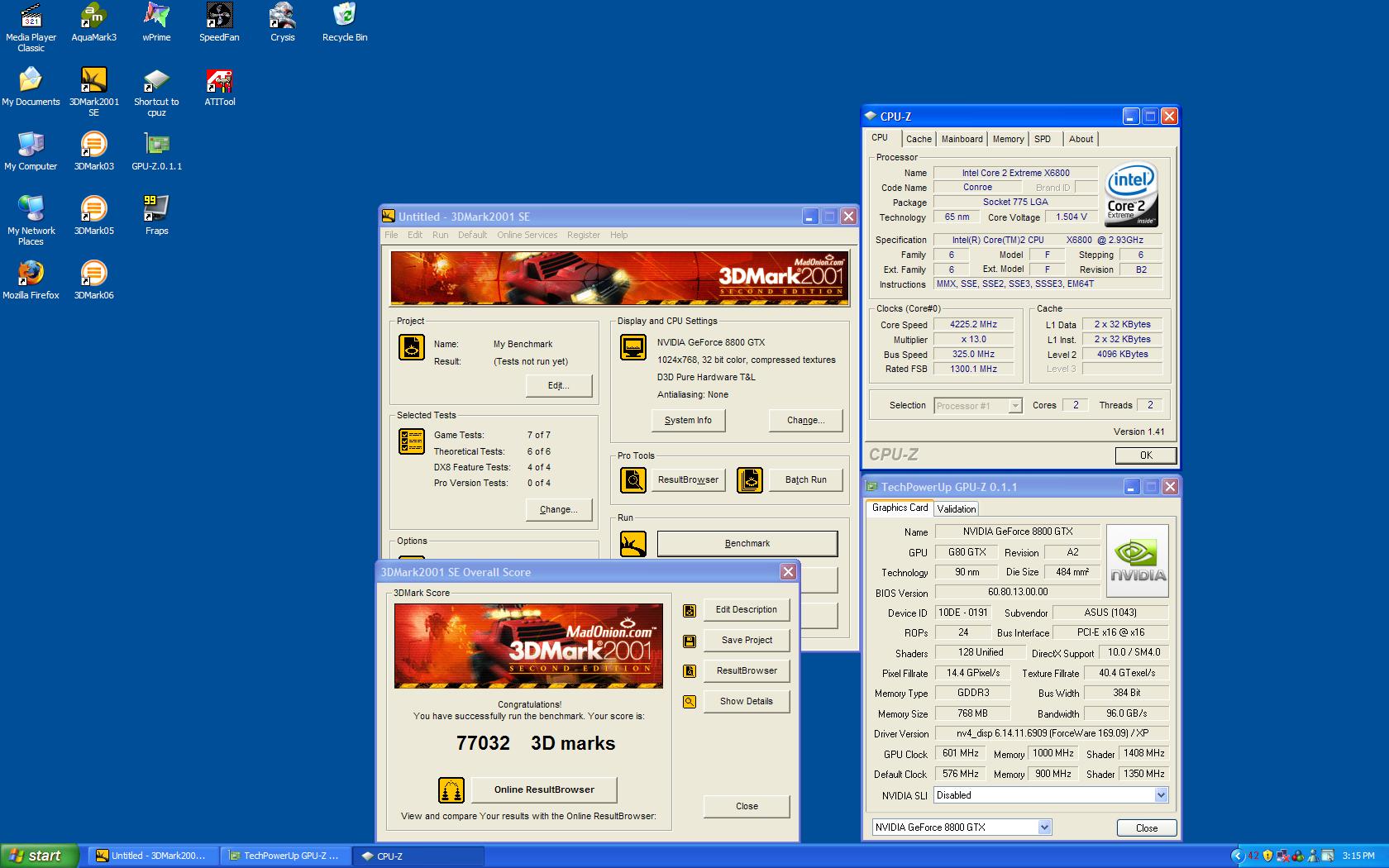Click the Selected Tests checklist icon
1389x868 pixels.
coord(412,441)
